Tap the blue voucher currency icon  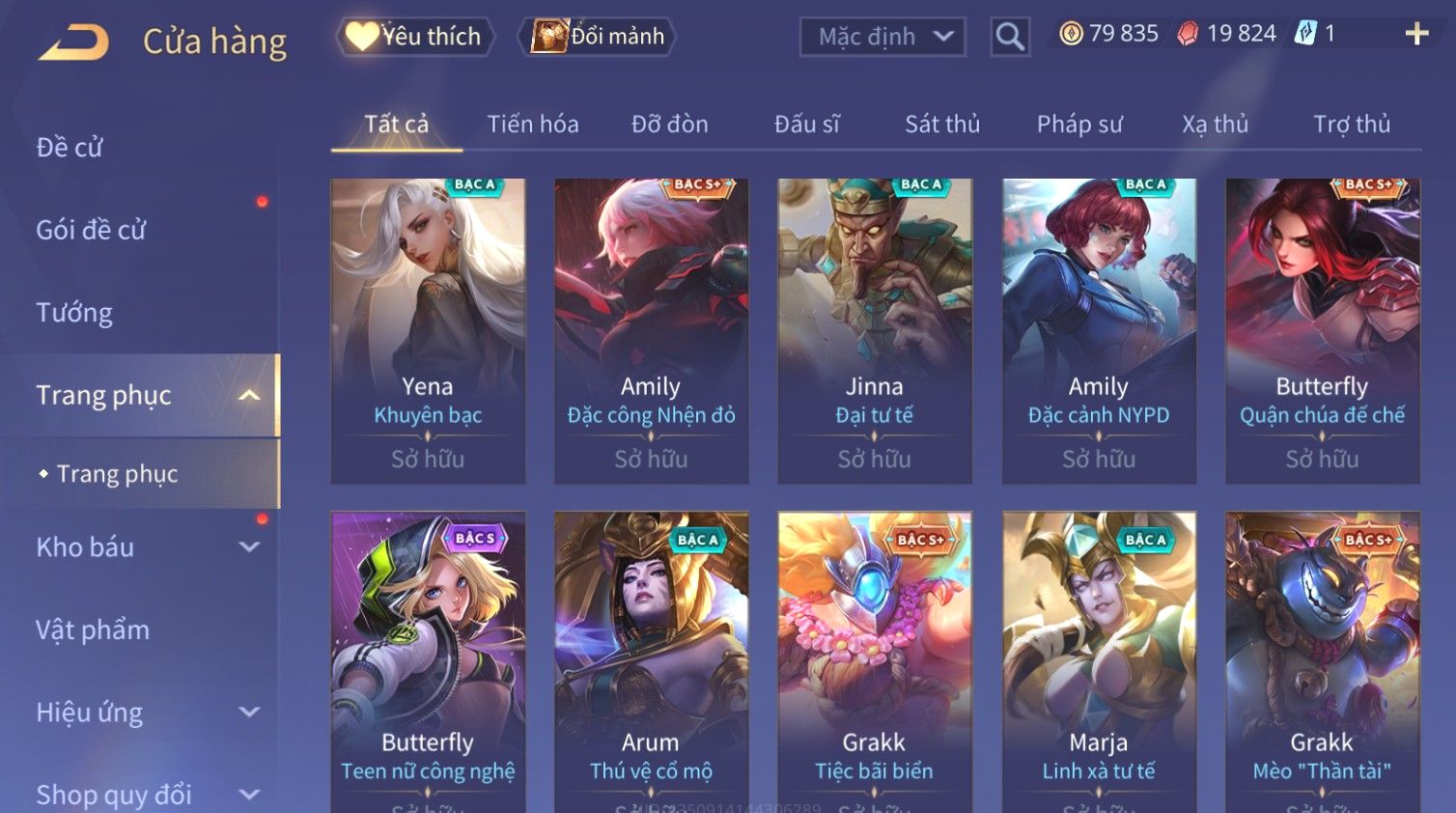click(1305, 34)
